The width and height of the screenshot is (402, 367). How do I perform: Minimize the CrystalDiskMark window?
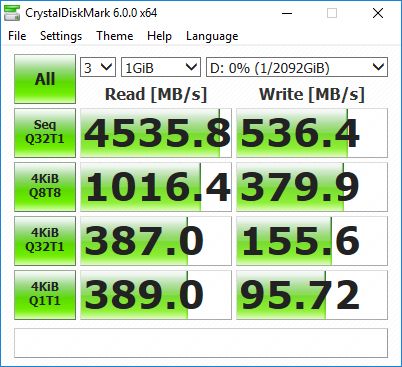click(x=287, y=13)
